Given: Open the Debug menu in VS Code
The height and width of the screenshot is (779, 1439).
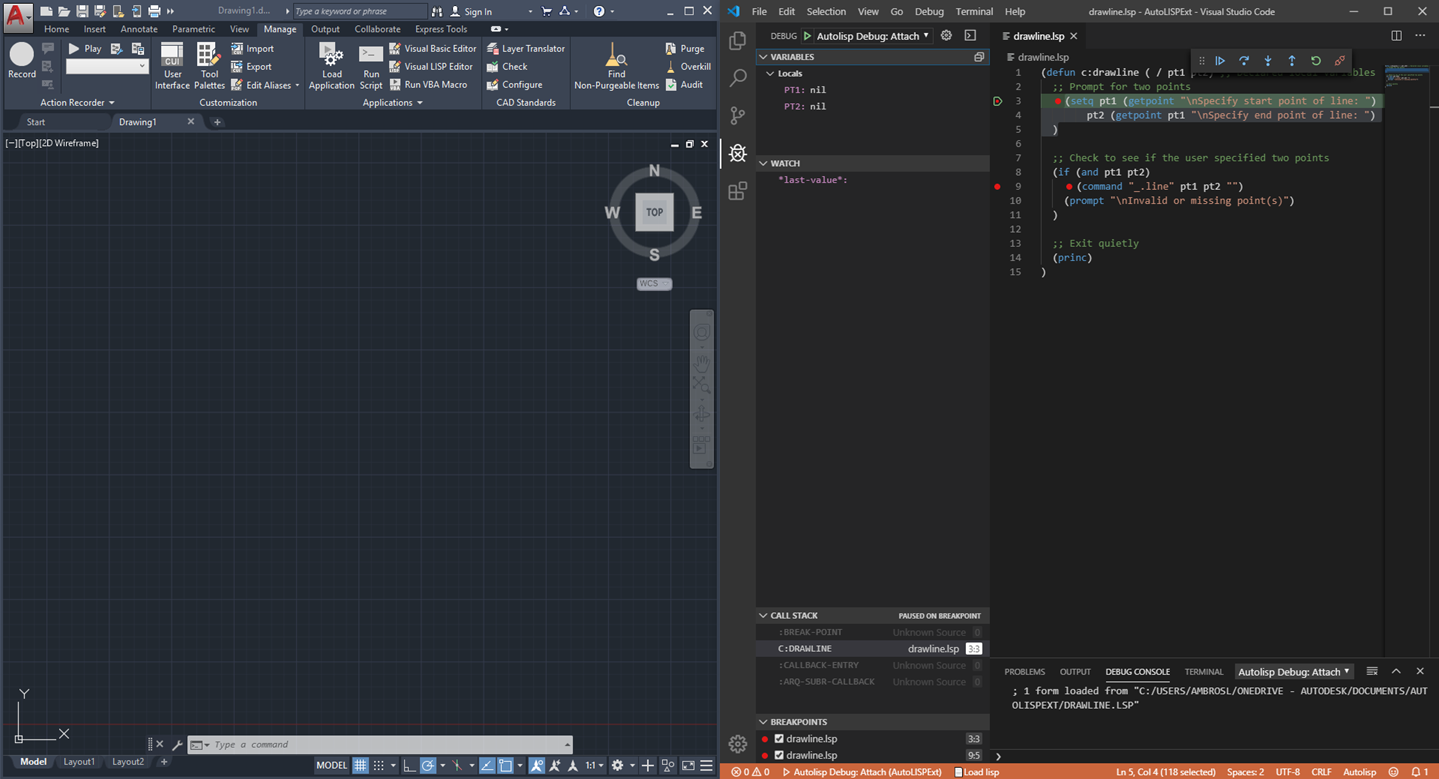Looking at the screenshot, I should [929, 11].
